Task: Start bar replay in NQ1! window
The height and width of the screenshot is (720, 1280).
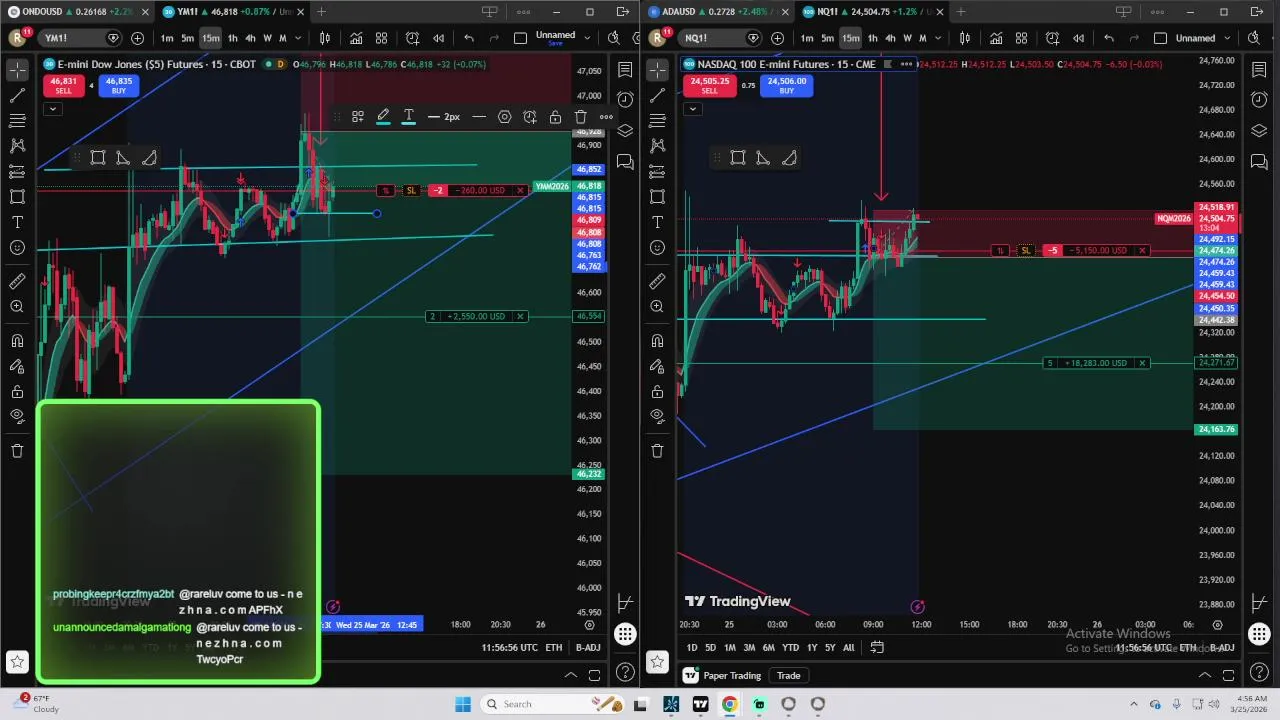Action: tap(1078, 38)
